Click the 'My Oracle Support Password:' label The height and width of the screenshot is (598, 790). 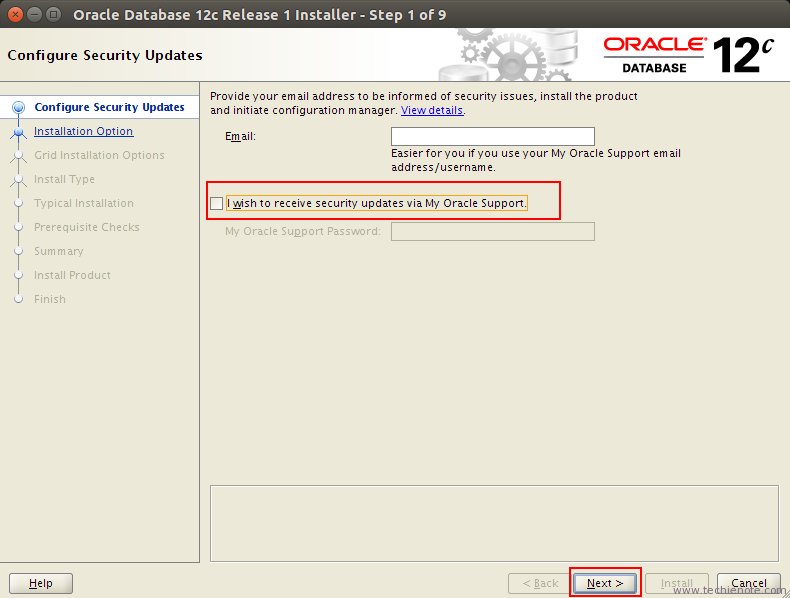[x=303, y=231]
